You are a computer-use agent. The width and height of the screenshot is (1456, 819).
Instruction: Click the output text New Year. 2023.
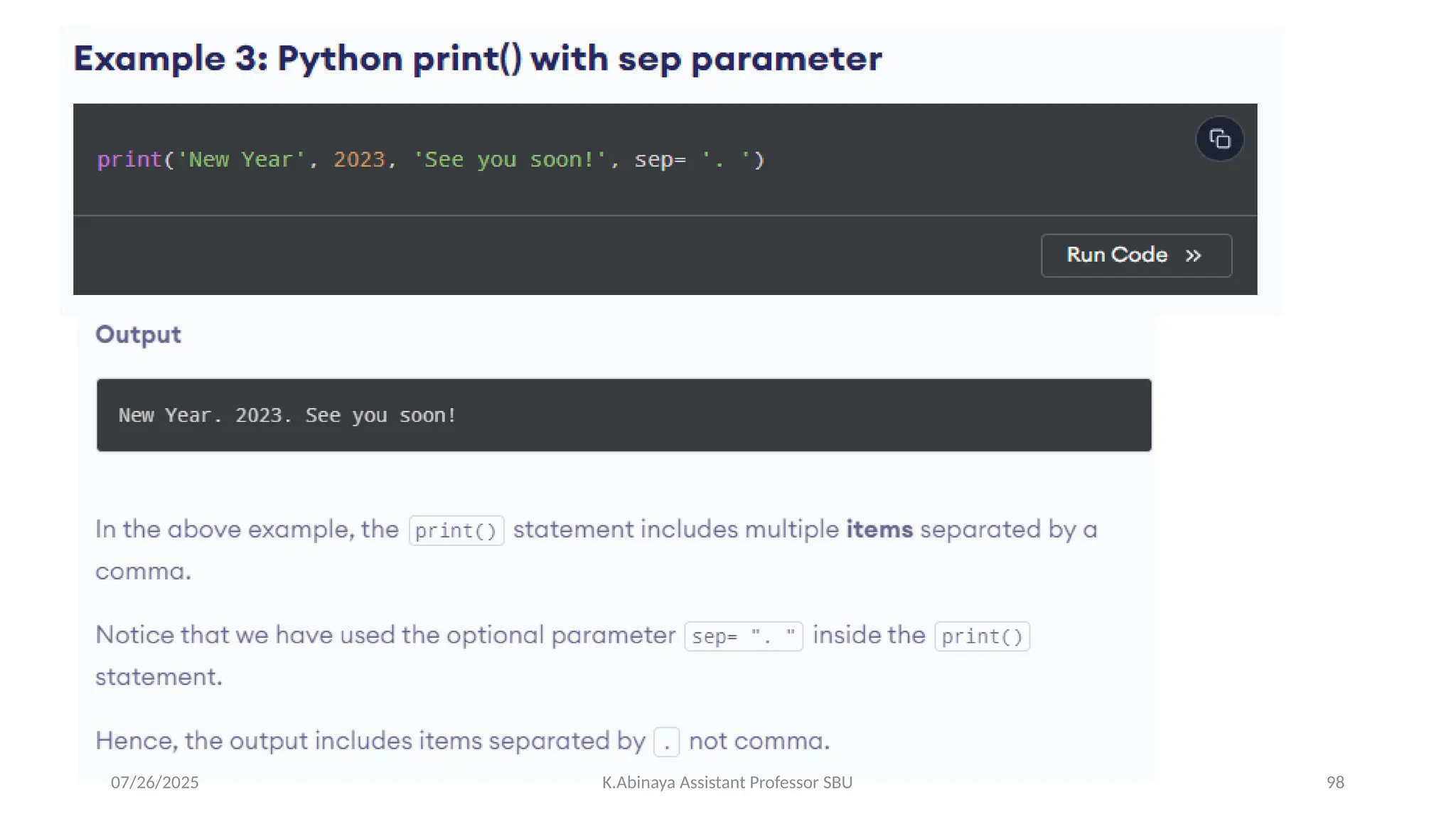point(287,415)
